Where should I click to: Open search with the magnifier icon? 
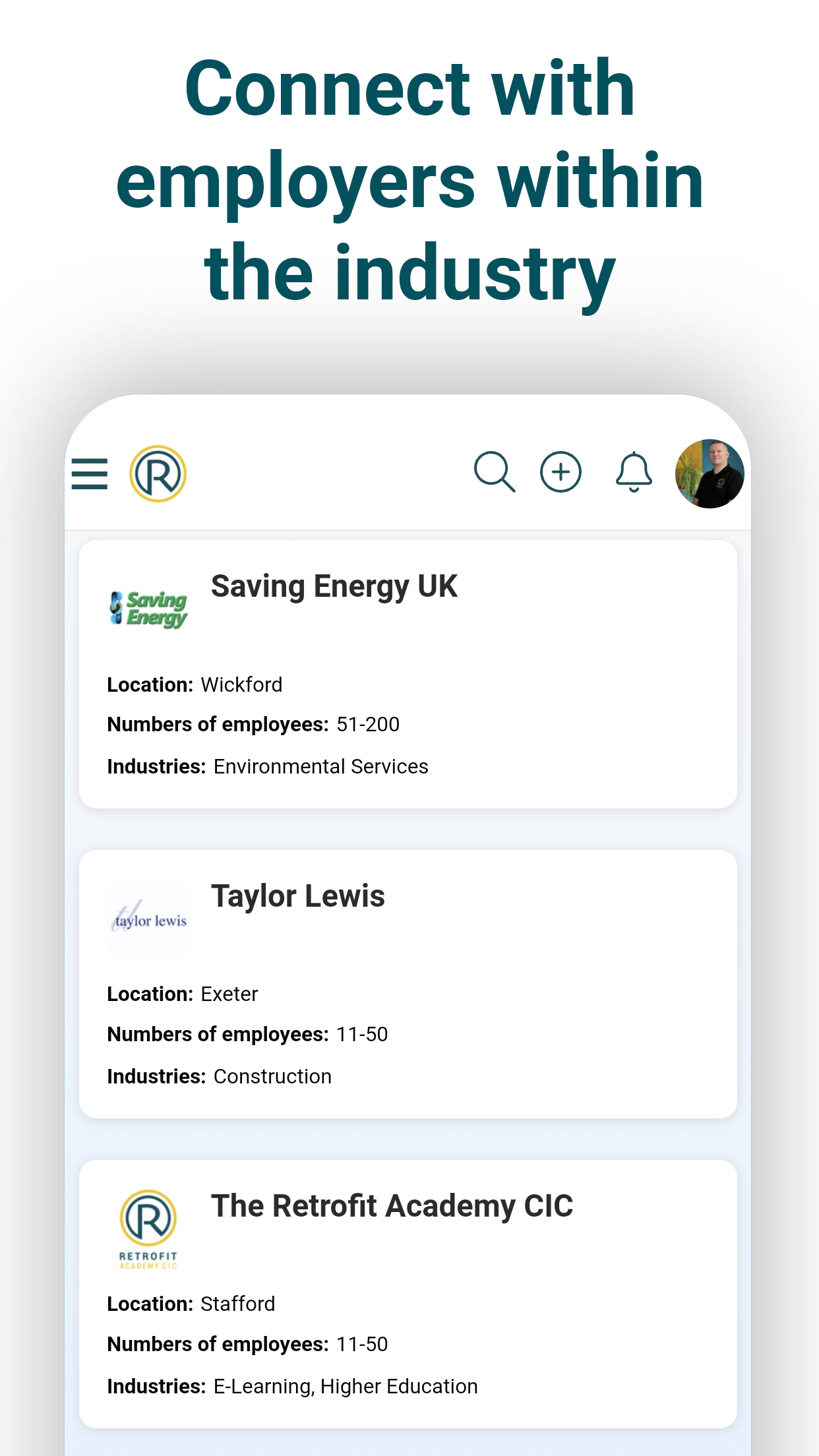click(495, 472)
